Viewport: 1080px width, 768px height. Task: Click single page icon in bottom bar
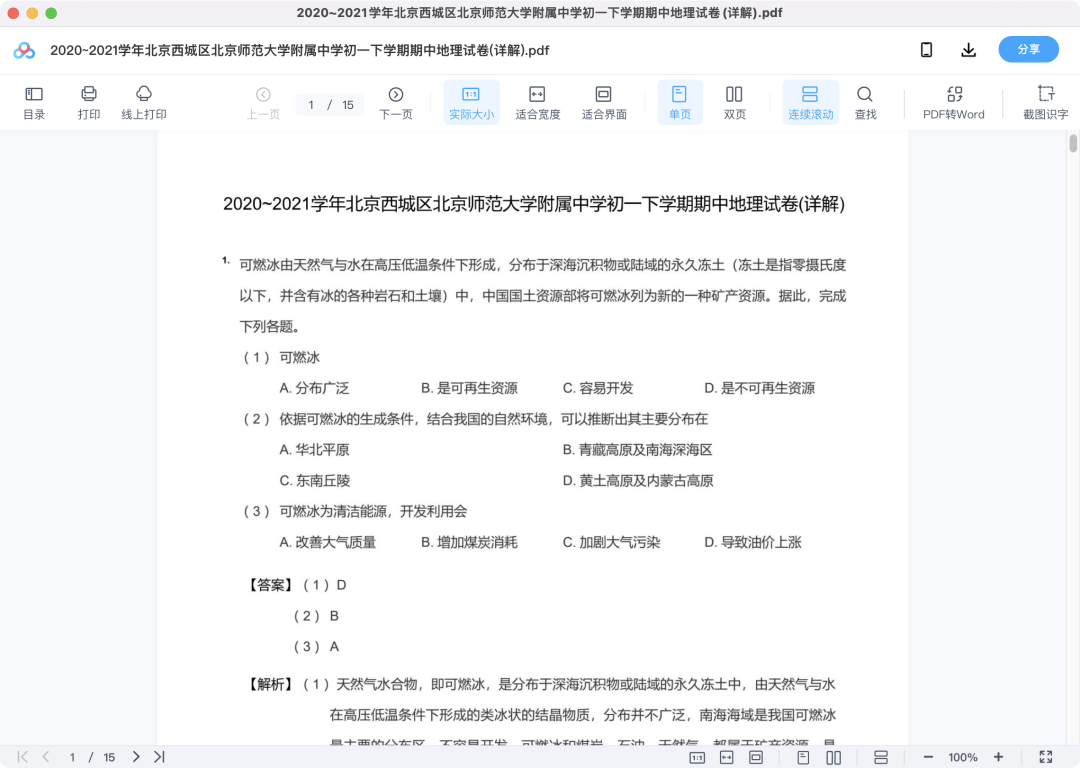803,757
